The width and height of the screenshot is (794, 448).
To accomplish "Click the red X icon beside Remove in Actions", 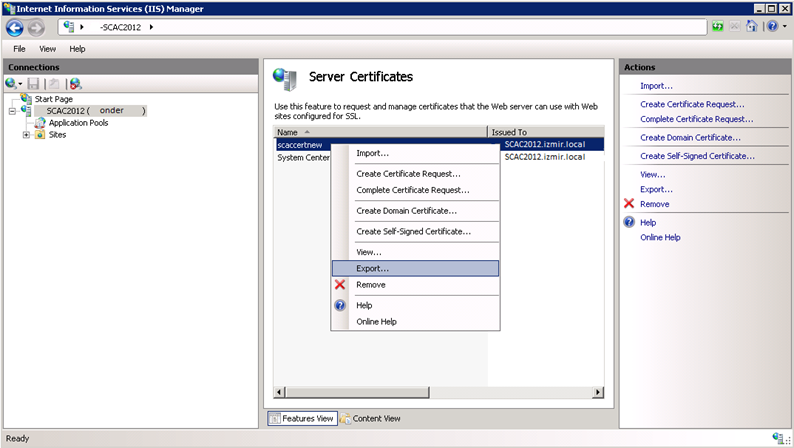I will click(629, 203).
